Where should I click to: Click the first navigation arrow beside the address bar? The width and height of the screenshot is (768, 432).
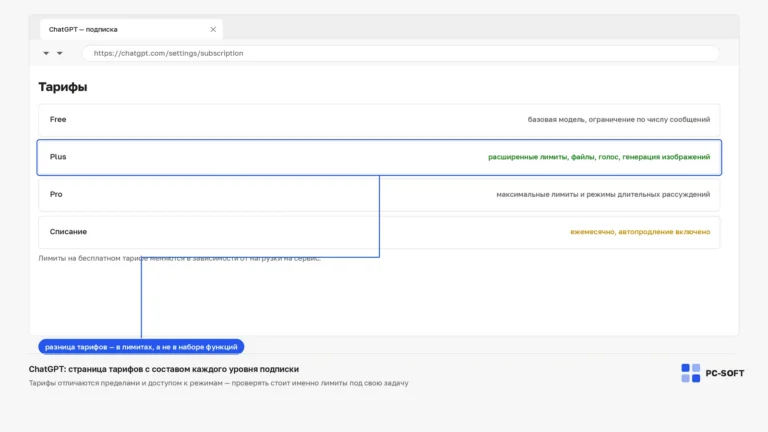pyautogui.click(x=46, y=53)
